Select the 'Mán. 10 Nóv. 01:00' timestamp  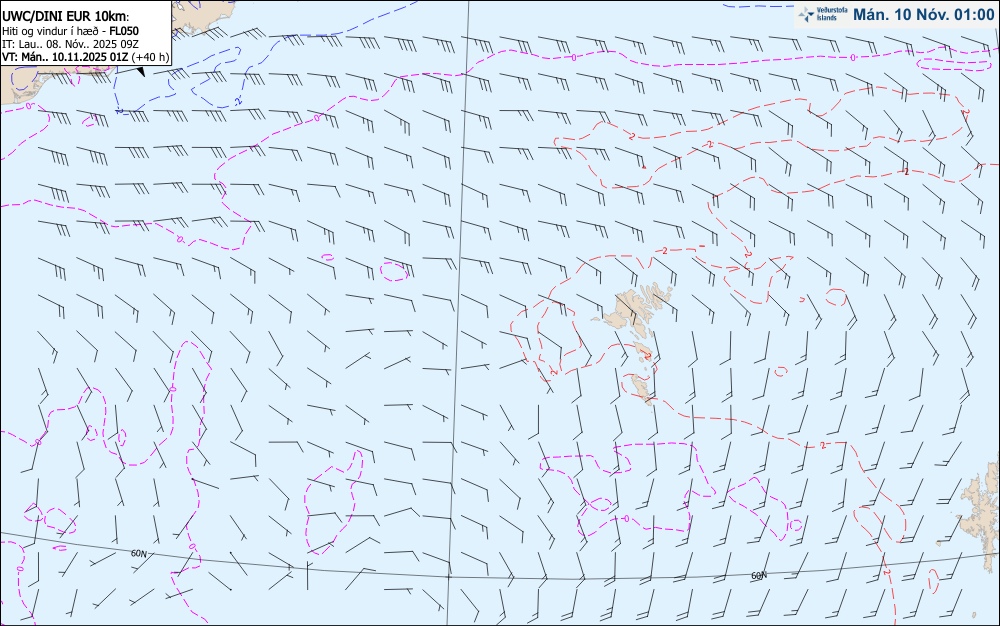(x=923, y=14)
